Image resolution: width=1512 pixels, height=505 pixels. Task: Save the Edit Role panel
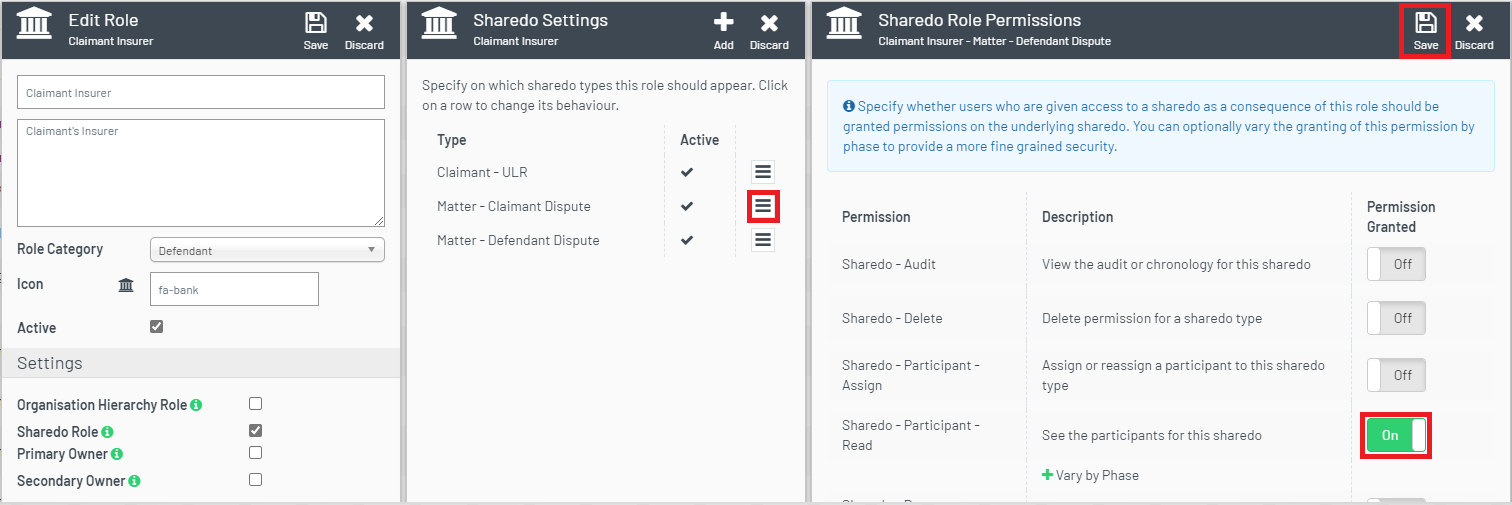click(x=316, y=31)
